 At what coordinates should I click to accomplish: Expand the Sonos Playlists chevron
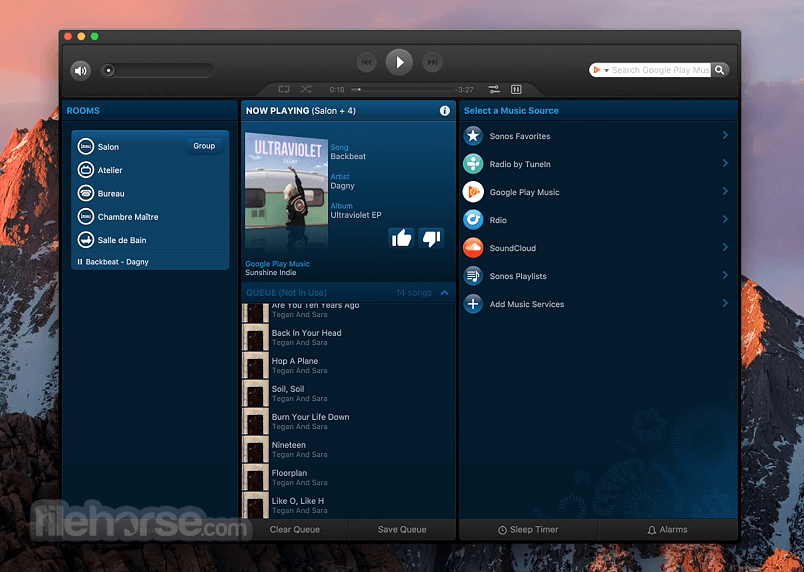coord(725,275)
